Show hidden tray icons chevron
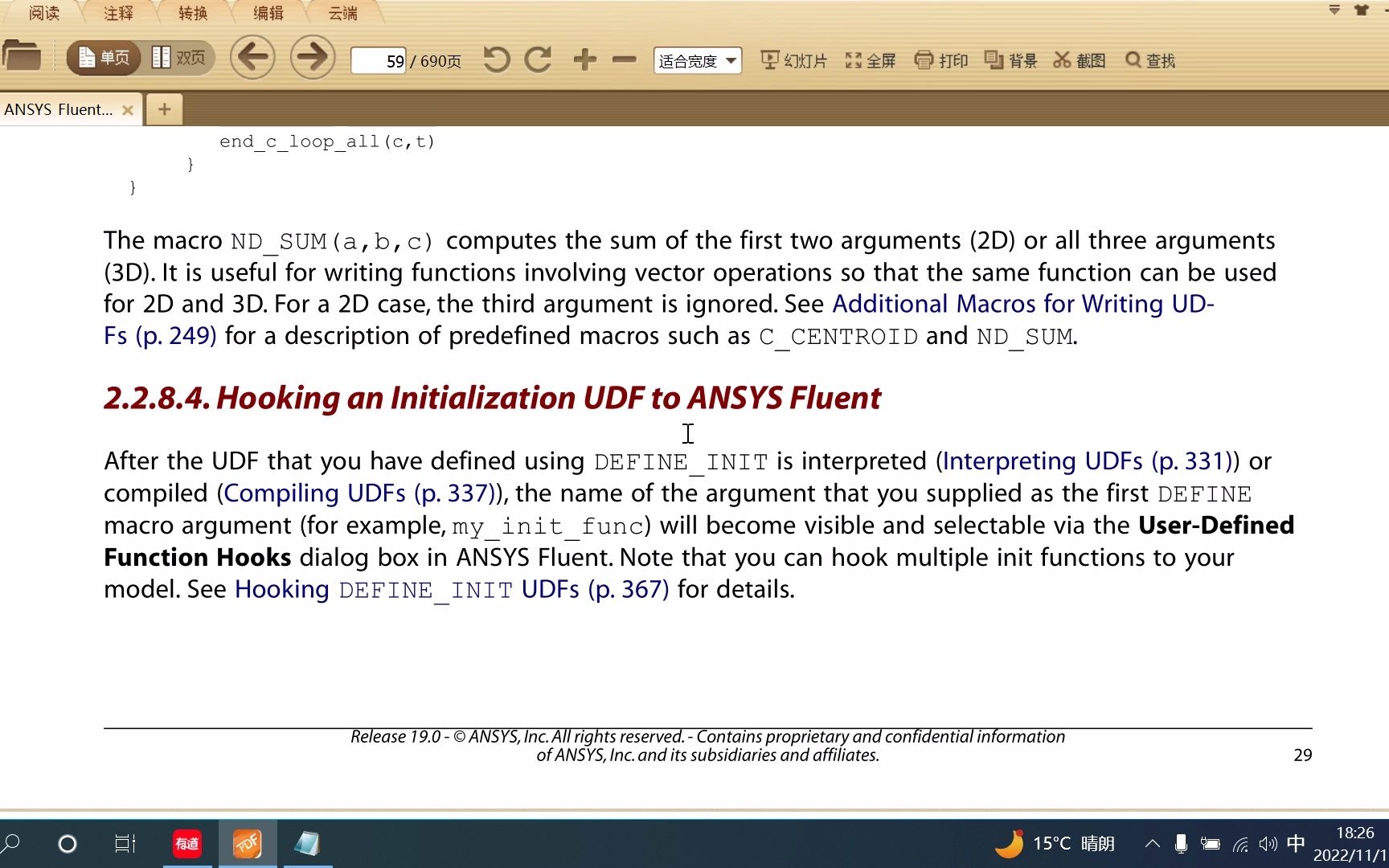The width and height of the screenshot is (1389, 868). (x=1152, y=843)
